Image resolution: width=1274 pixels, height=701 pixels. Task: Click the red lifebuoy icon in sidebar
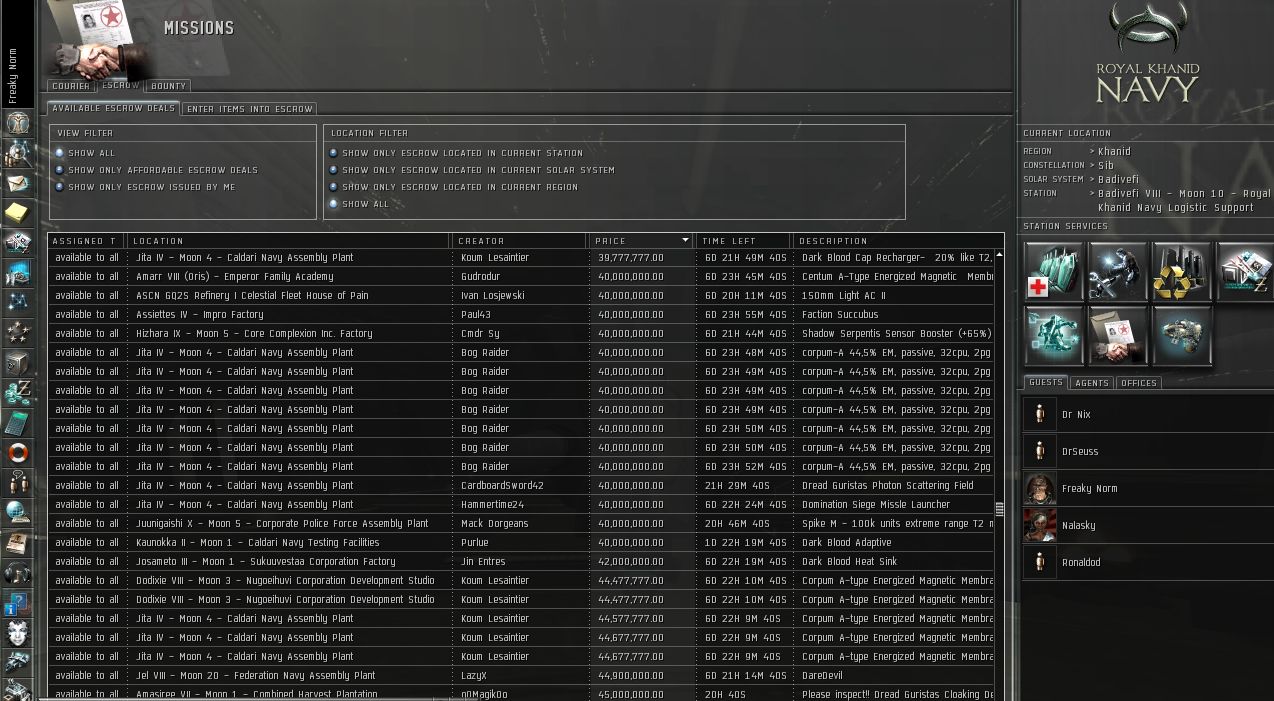18,453
